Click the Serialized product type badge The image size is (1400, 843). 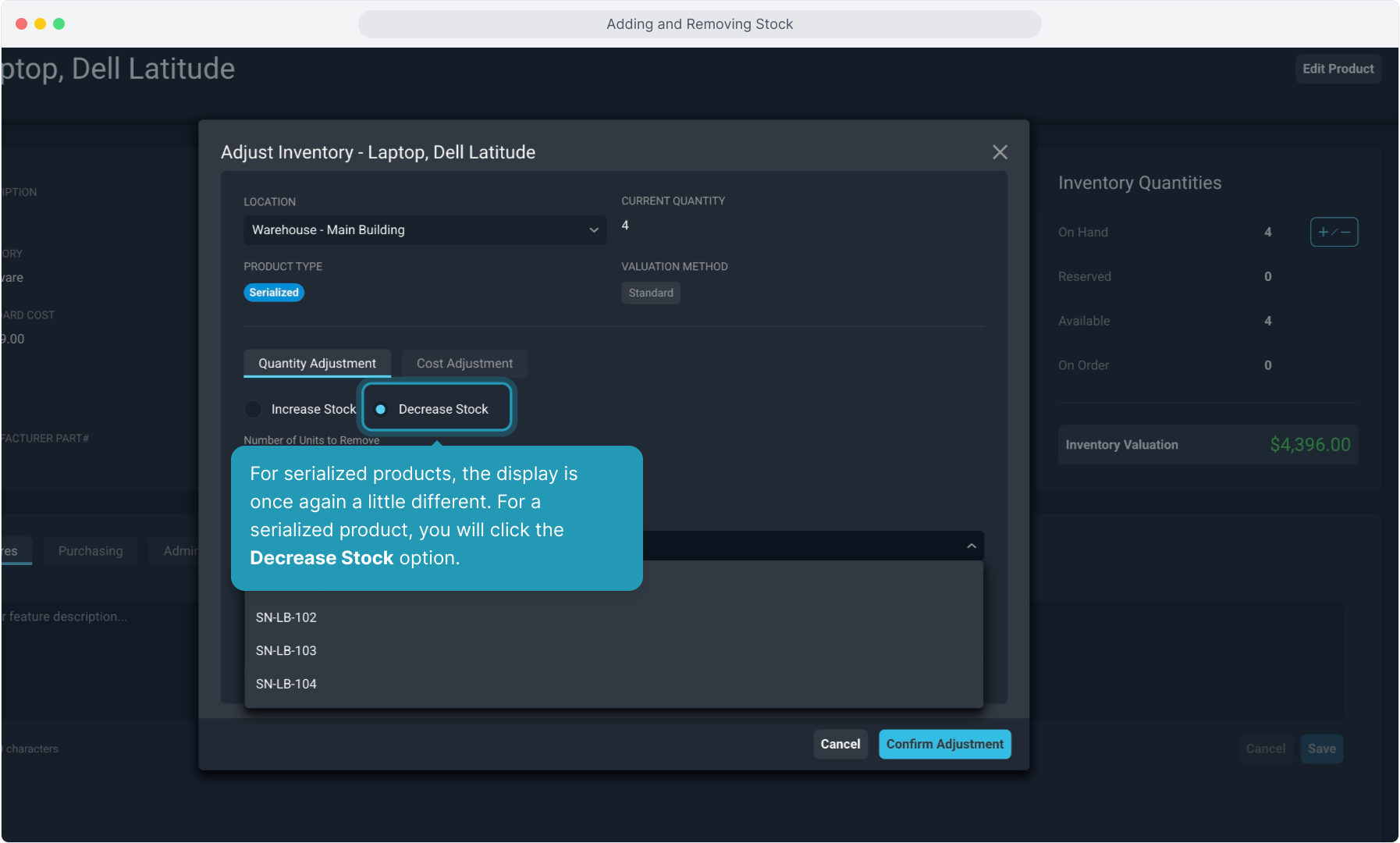tap(274, 293)
